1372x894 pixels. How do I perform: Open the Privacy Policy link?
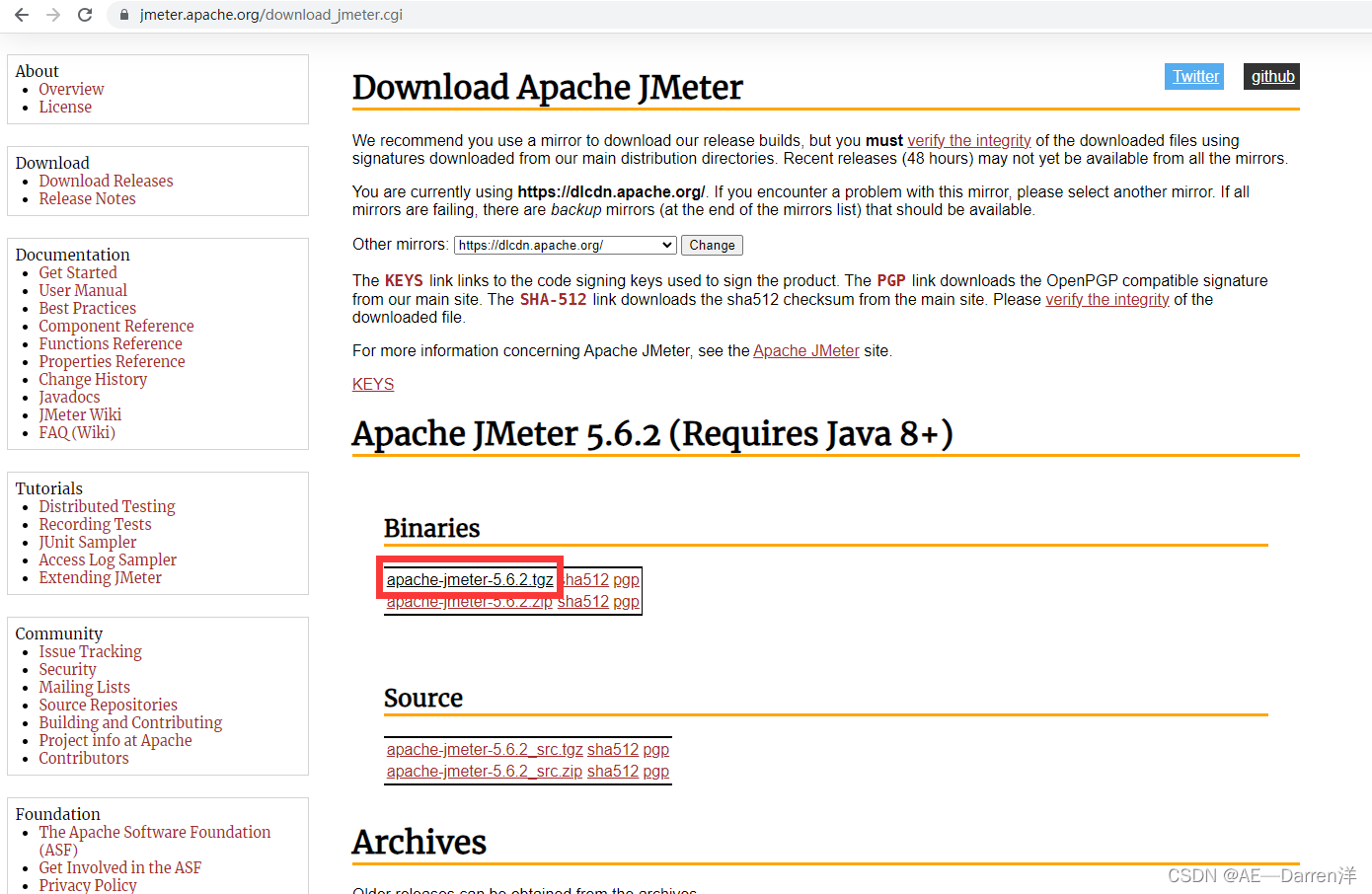click(88, 885)
